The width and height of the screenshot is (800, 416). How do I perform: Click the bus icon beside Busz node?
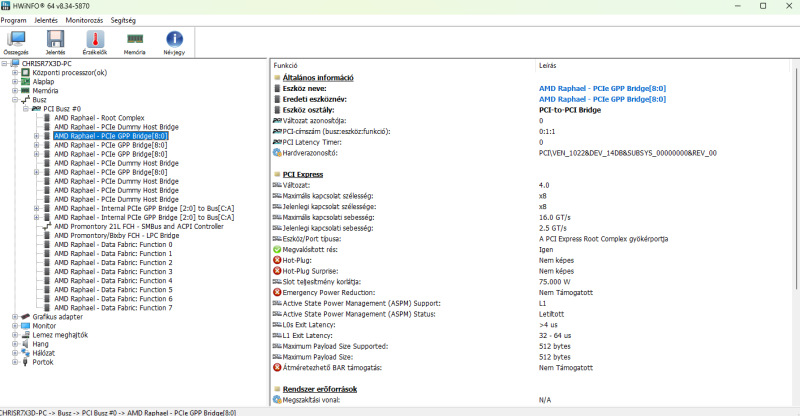coord(26,100)
